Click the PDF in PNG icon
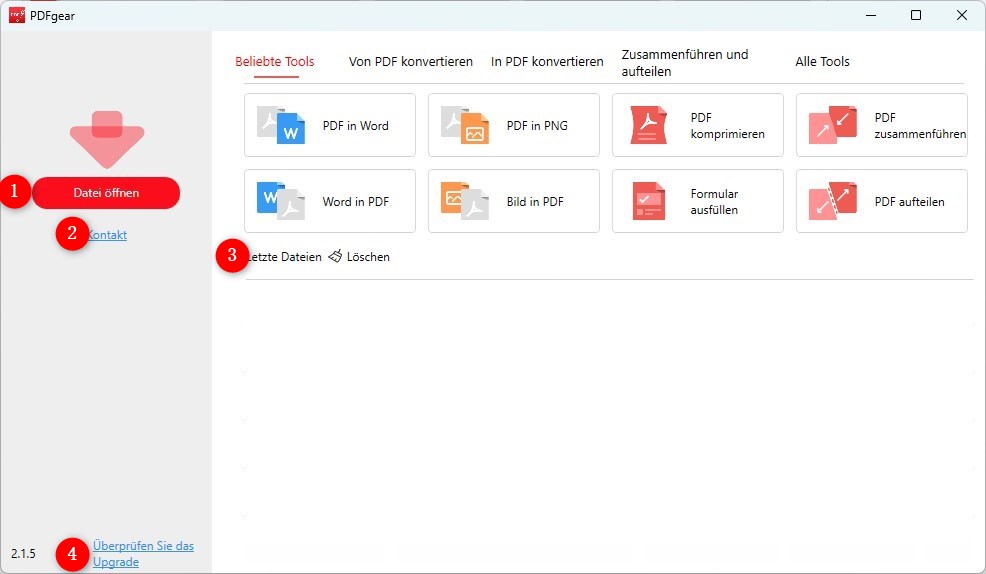This screenshot has height=574, width=986. pyautogui.click(x=465, y=125)
